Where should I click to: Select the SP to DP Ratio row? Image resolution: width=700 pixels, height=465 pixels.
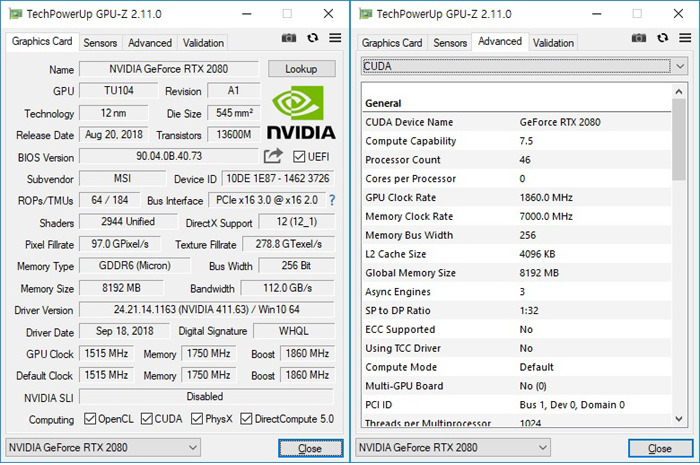[x=516, y=311]
